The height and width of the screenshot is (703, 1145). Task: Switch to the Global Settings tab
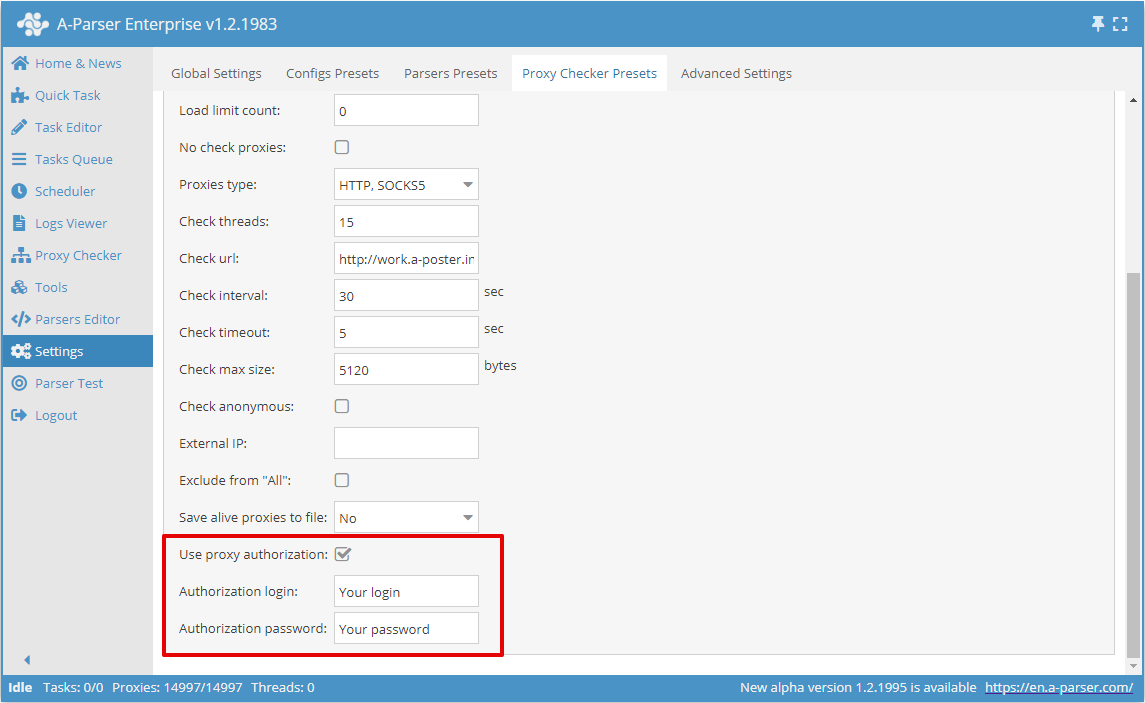coord(216,73)
